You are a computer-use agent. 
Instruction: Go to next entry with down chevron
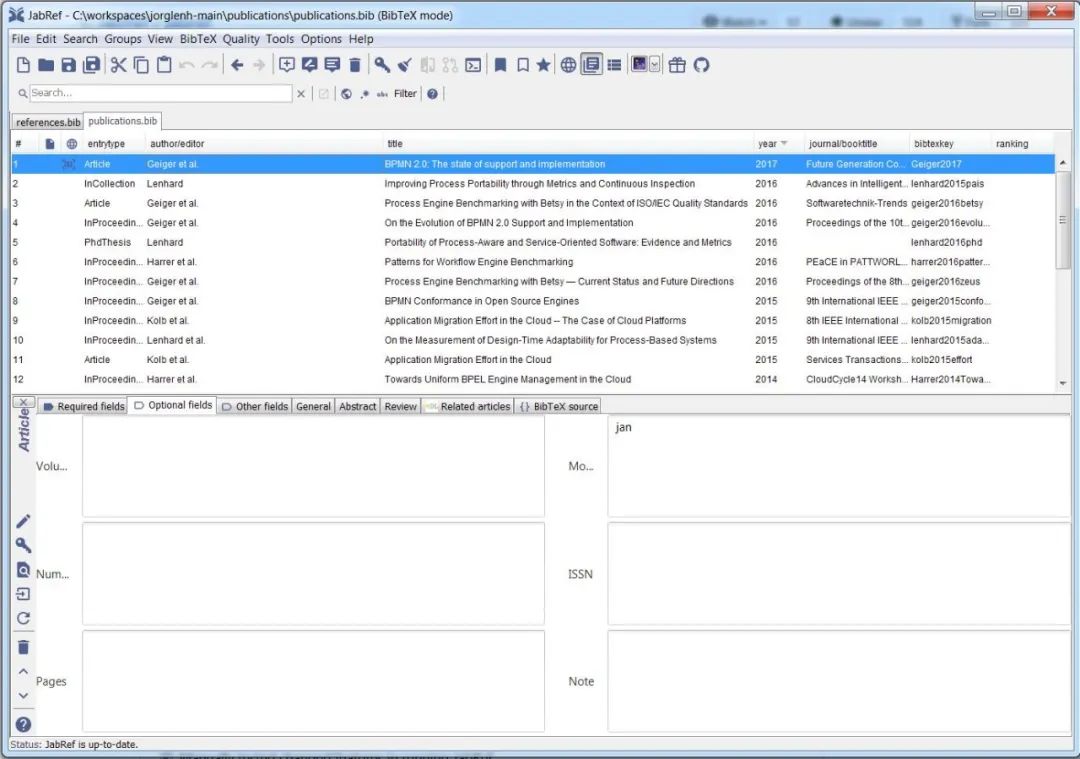point(23,696)
